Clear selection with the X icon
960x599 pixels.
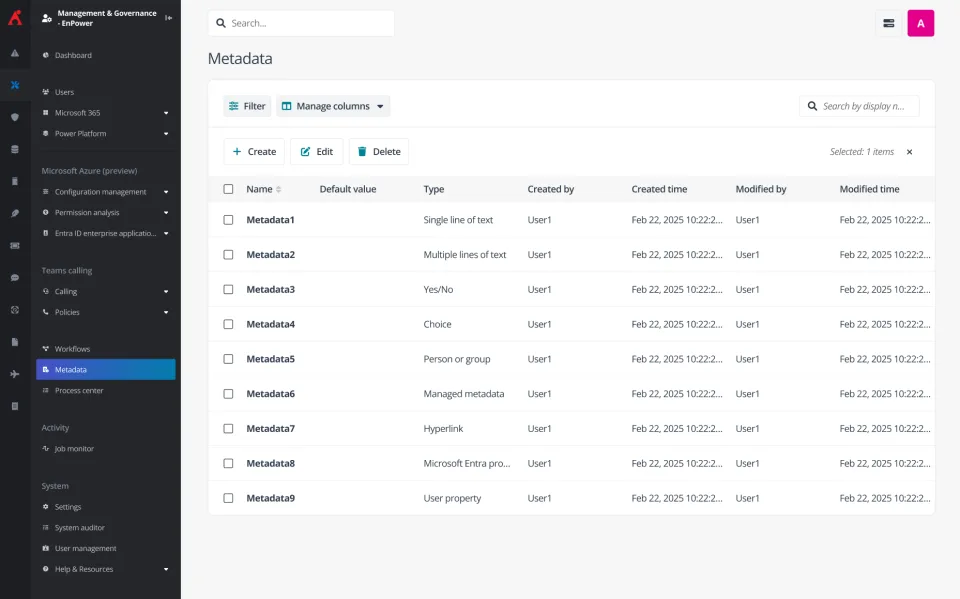pos(909,152)
